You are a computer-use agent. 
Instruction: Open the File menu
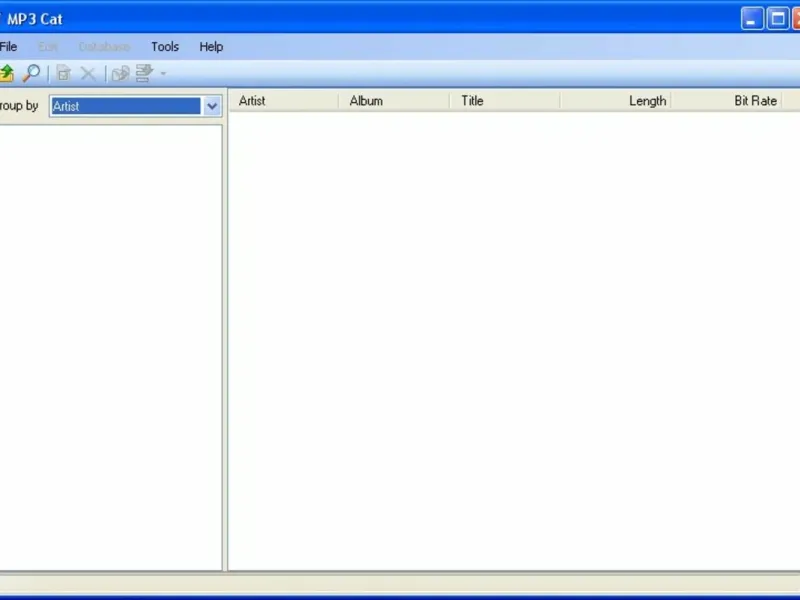click(8, 47)
